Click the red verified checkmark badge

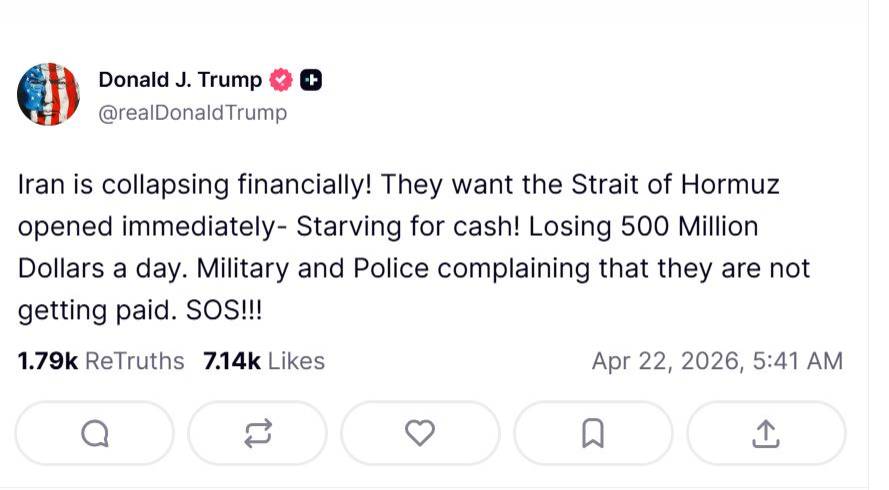point(282,80)
